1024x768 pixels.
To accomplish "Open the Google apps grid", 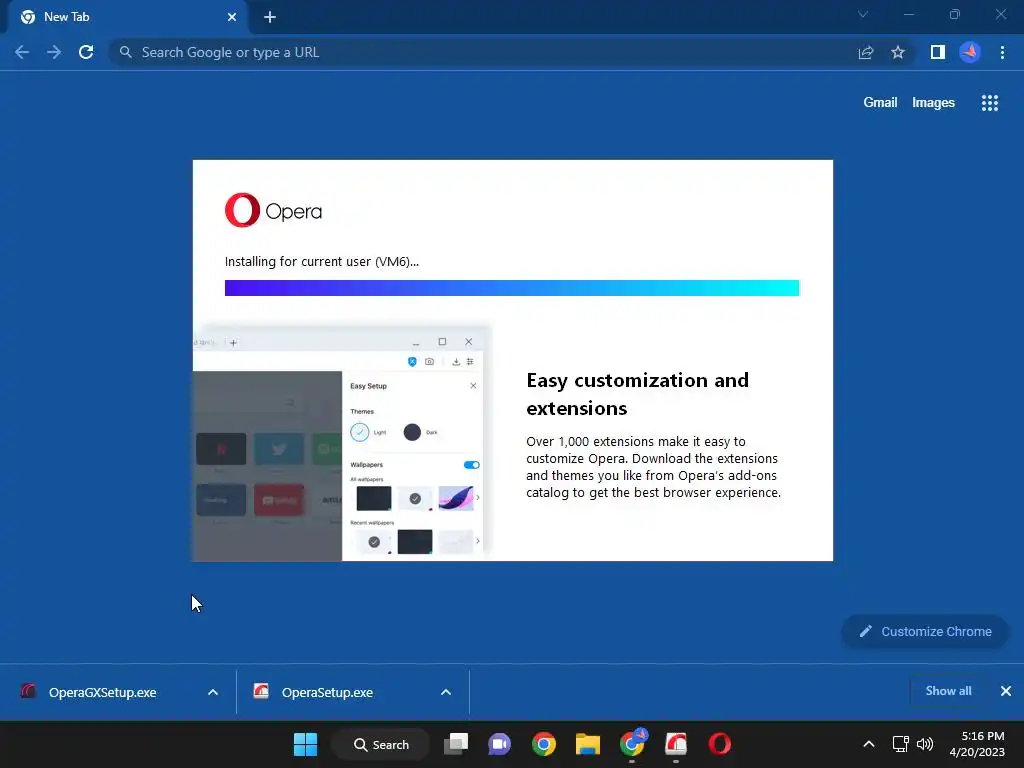I will coord(990,103).
